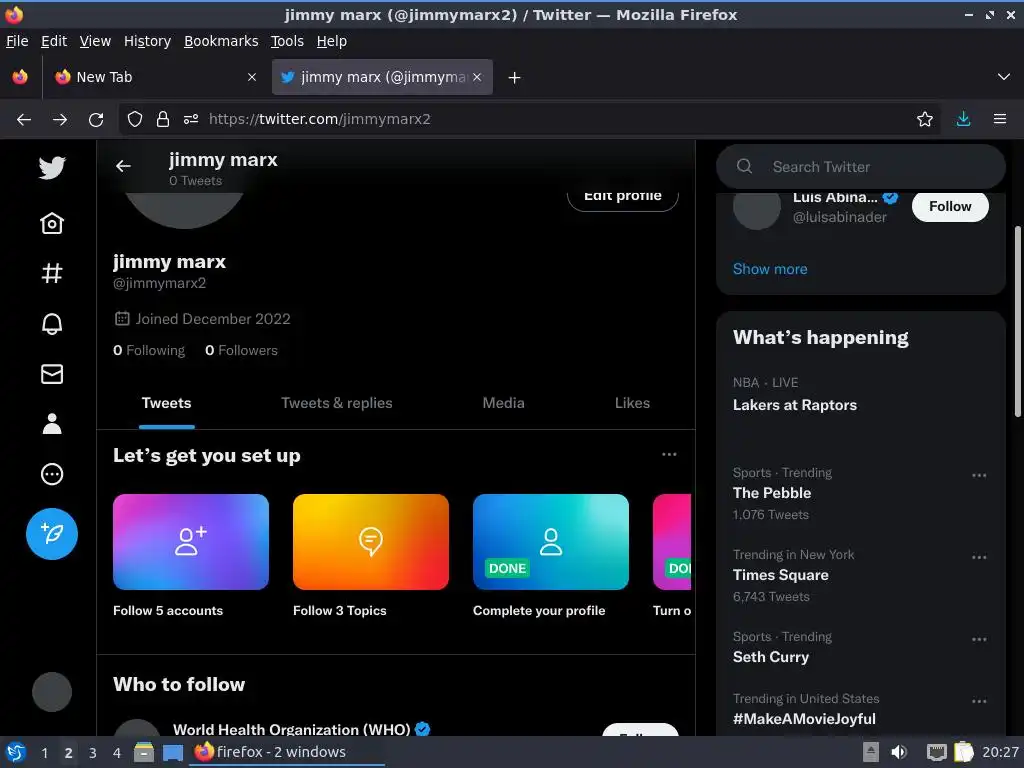Open the Seth Curry trending topic

771,657
